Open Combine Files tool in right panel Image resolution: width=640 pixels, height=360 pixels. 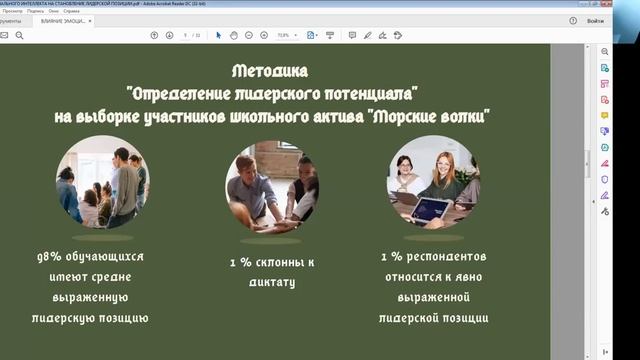click(x=604, y=131)
